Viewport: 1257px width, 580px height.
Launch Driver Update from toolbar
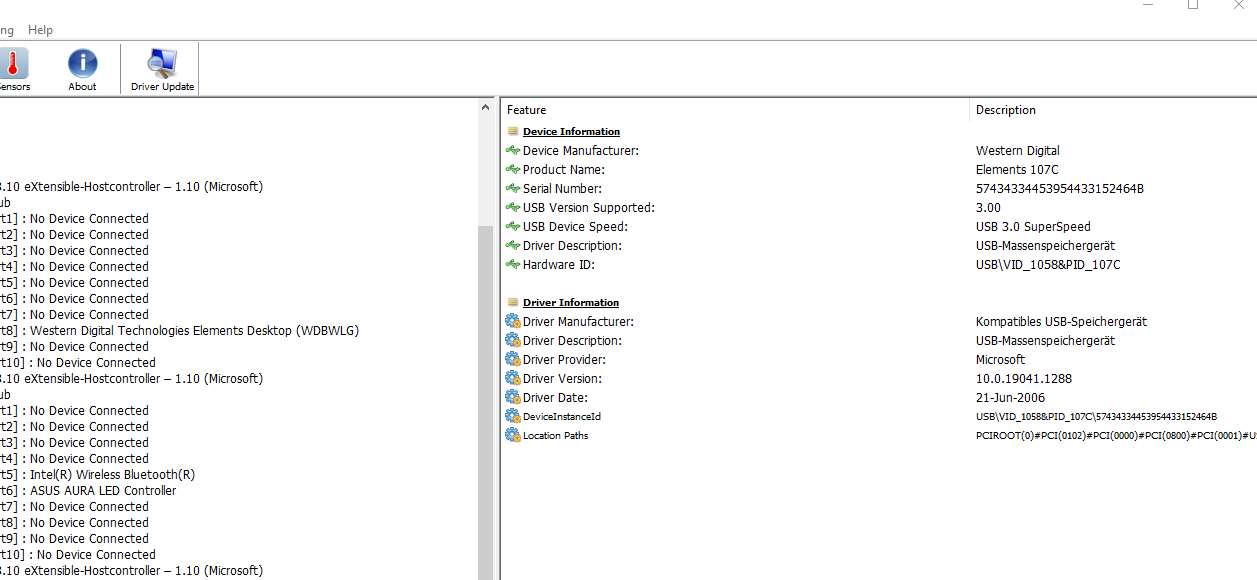[163, 69]
